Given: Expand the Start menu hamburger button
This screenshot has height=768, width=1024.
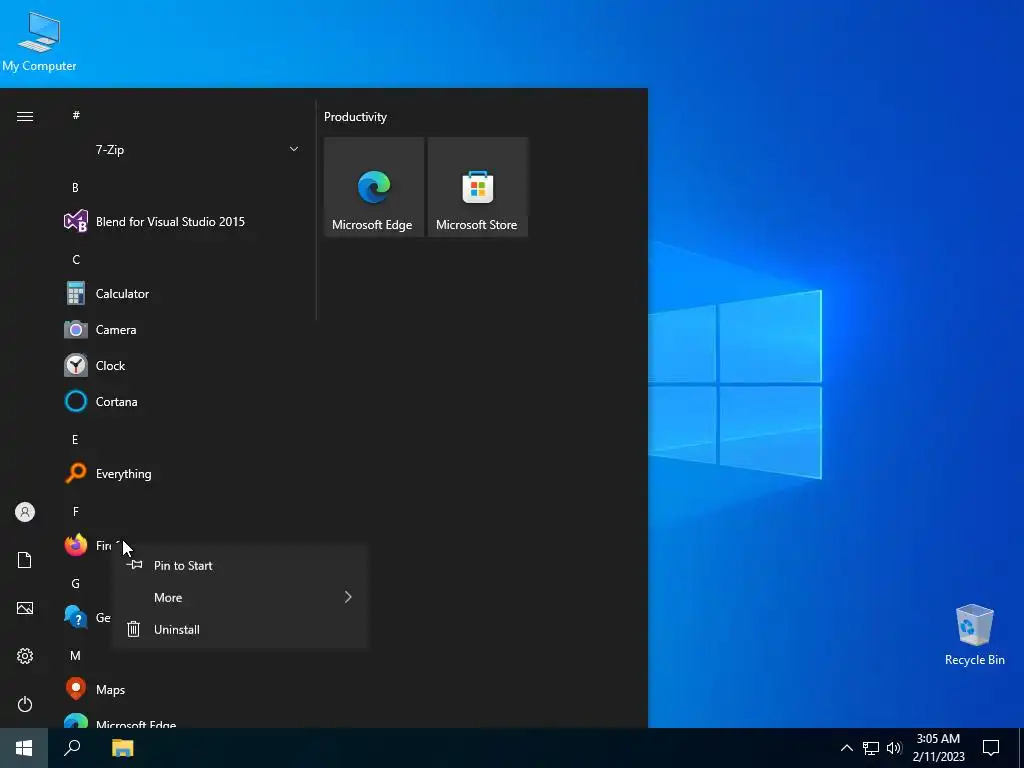Looking at the screenshot, I should 25,116.
